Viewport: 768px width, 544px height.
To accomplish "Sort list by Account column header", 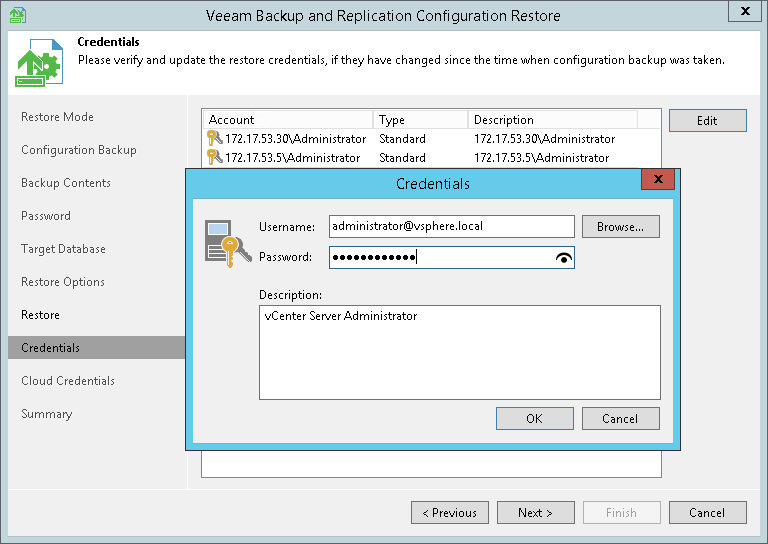I will [x=288, y=120].
